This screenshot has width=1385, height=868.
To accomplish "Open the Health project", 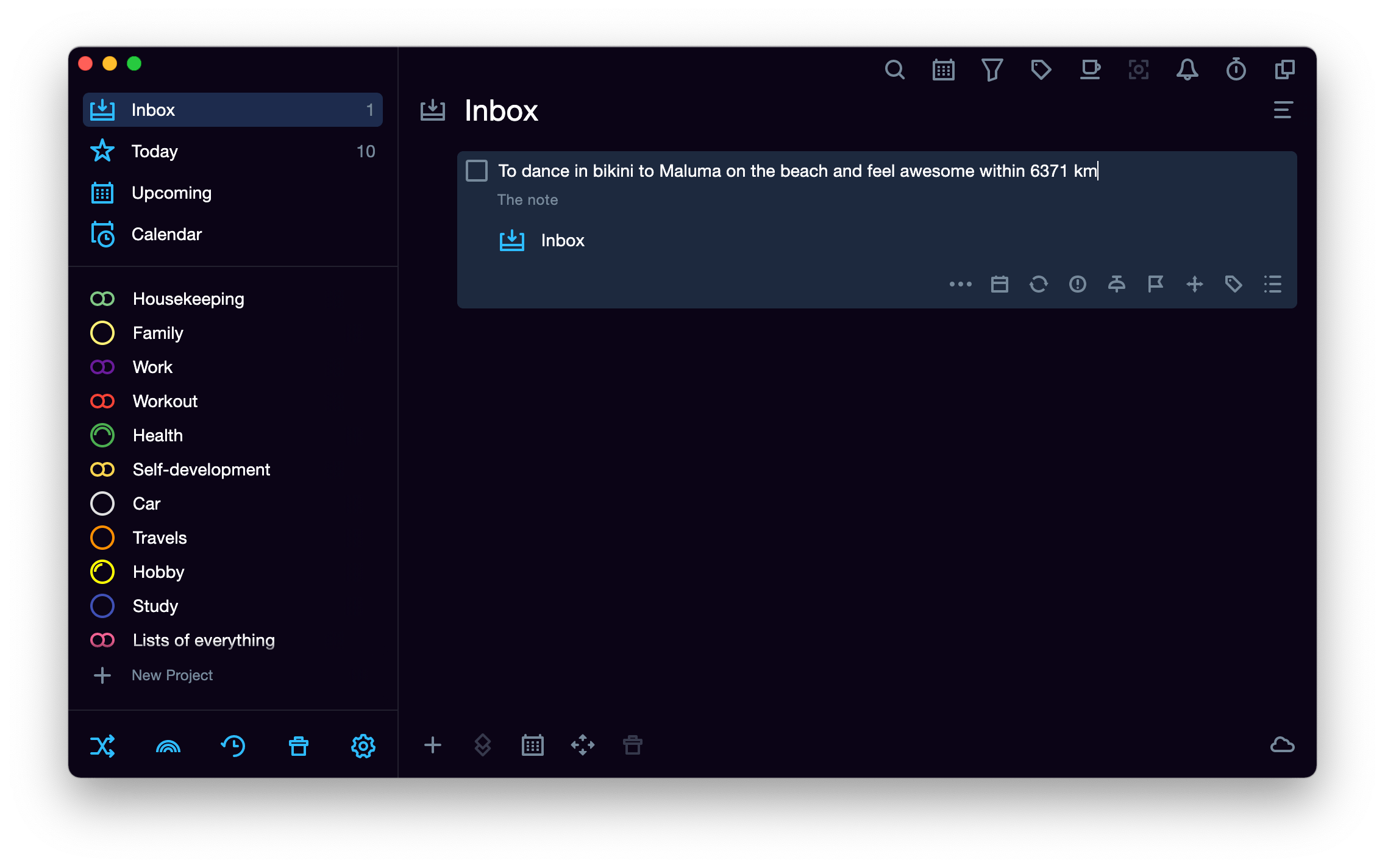I will pos(233,435).
